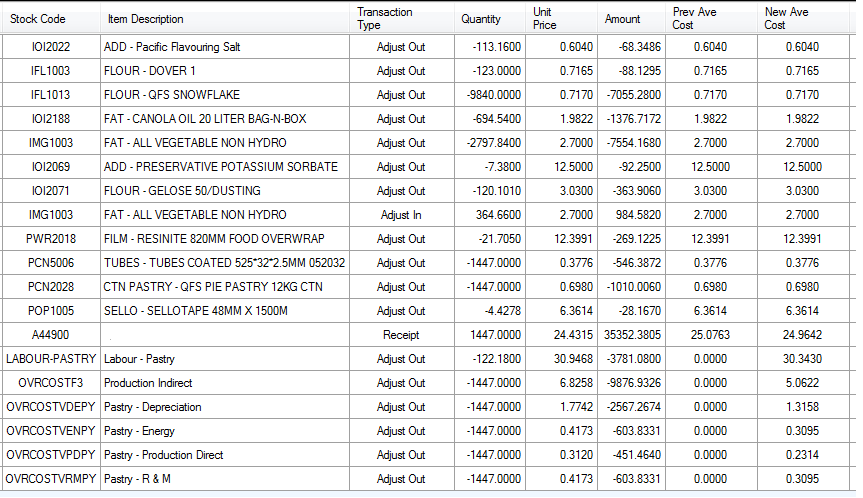This screenshot has height=498, width=863.
Task: Select Pastry - Production Direct description
Action: 225,455
